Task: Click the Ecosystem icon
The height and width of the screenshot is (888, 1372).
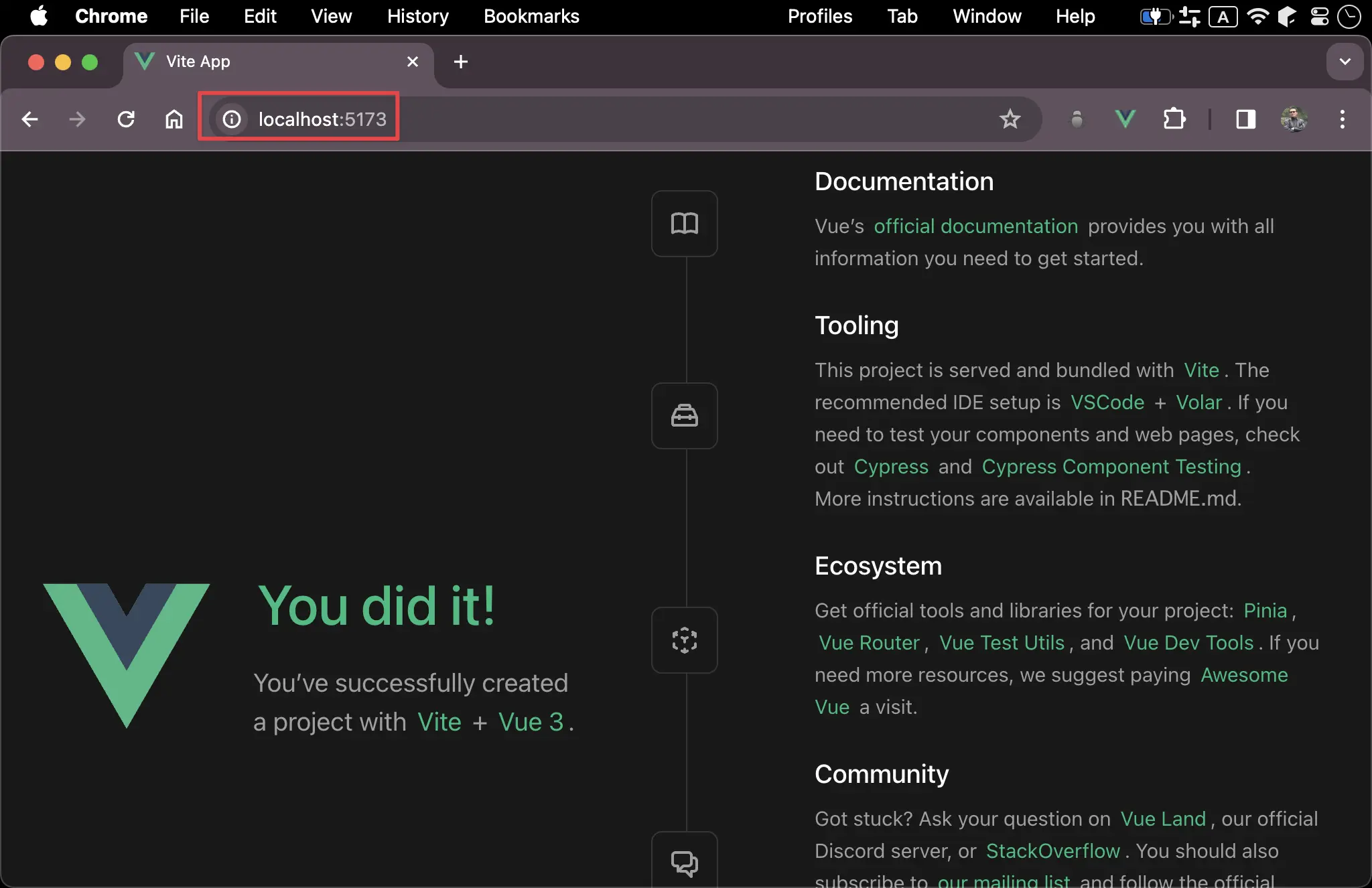Action: tap(685, 640)
